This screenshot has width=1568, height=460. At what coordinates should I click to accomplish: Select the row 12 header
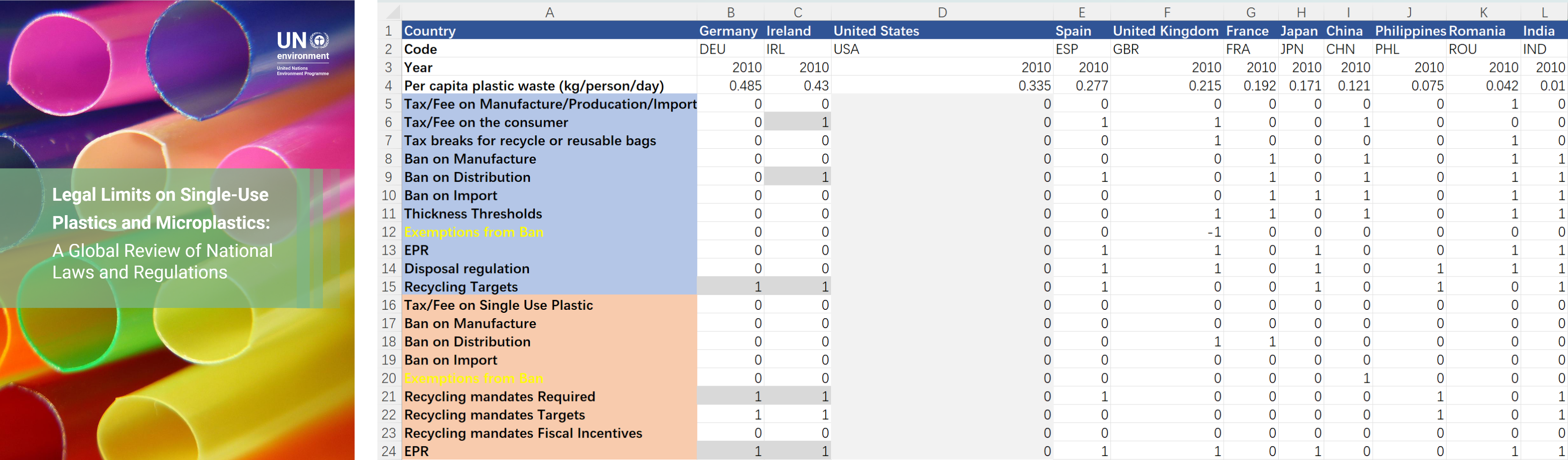[x=389, y=232]
